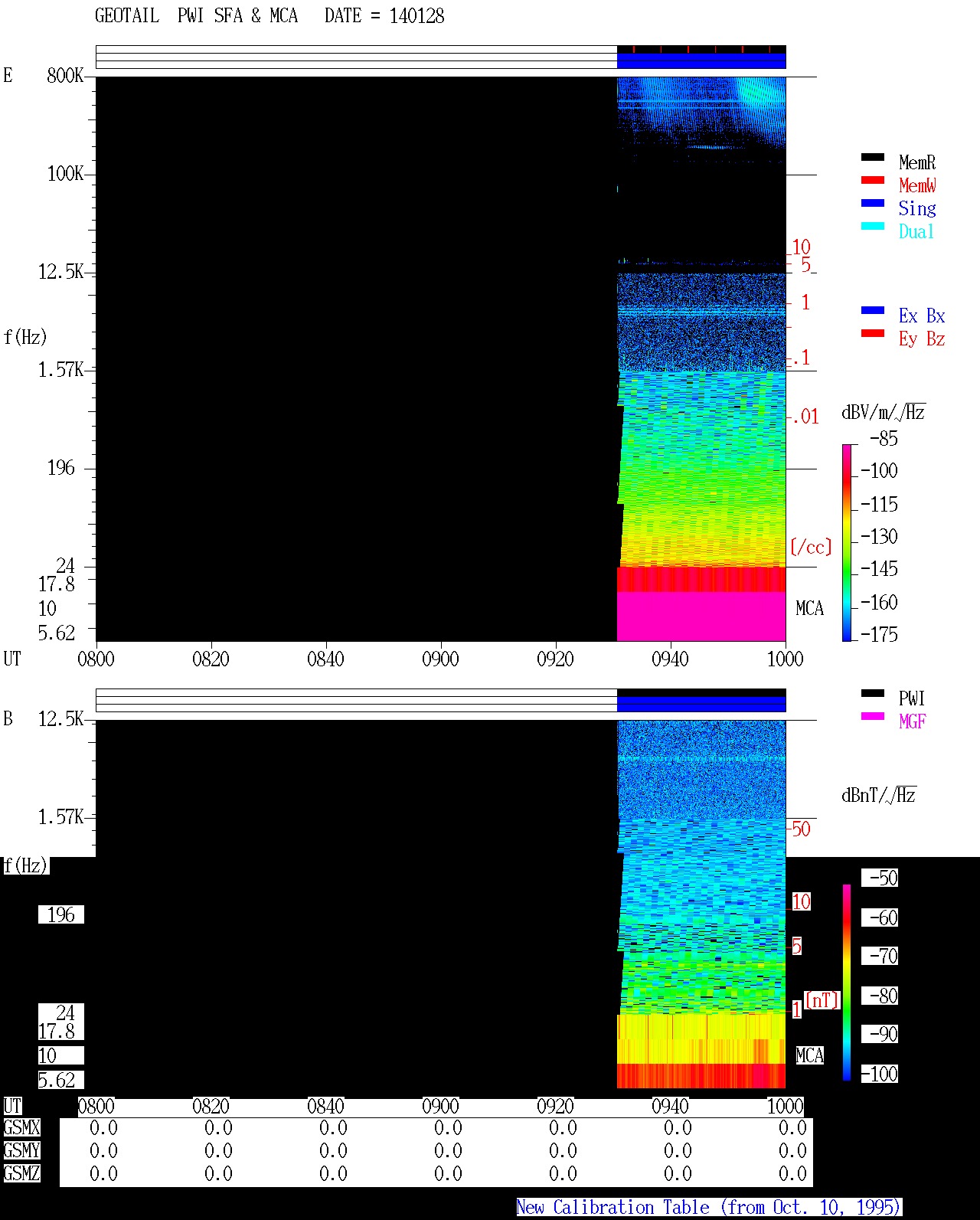Click the magenta MGF legend swatch
The image size is (980, 1220).
click(x=873, y=717)
